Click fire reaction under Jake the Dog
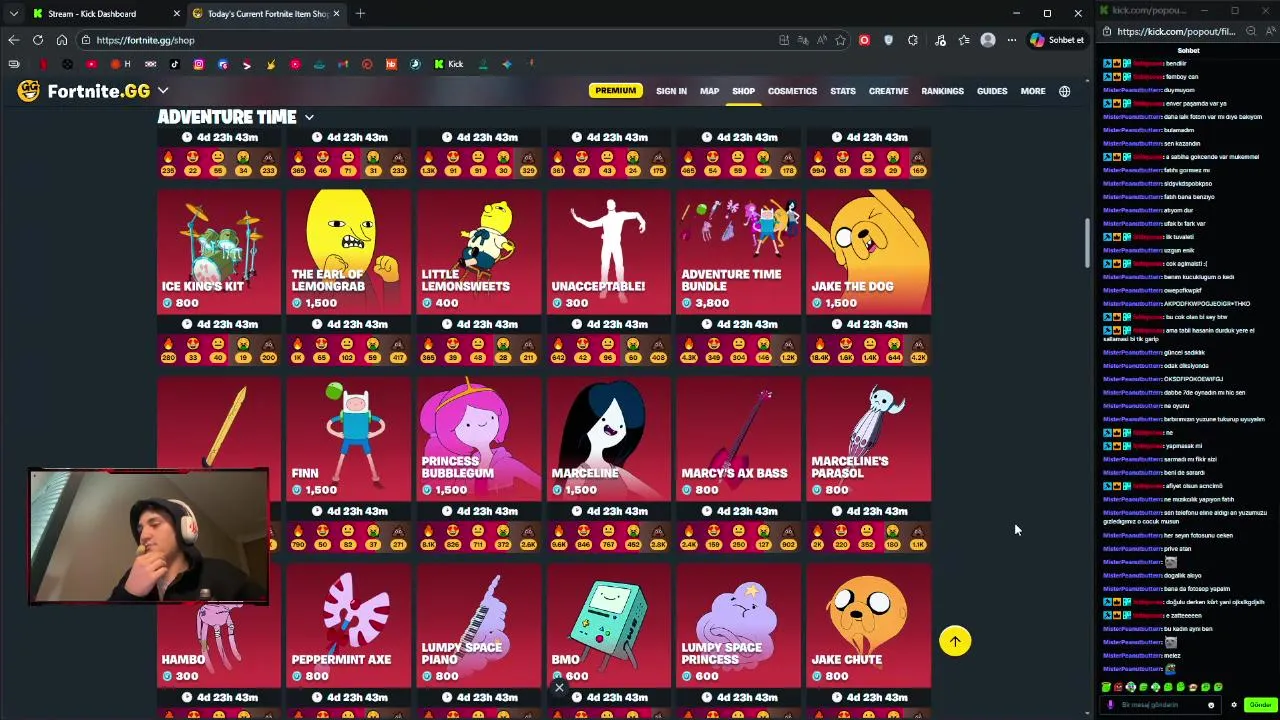1280x720 pixels. pyautogui.click(x=818, y=349)
